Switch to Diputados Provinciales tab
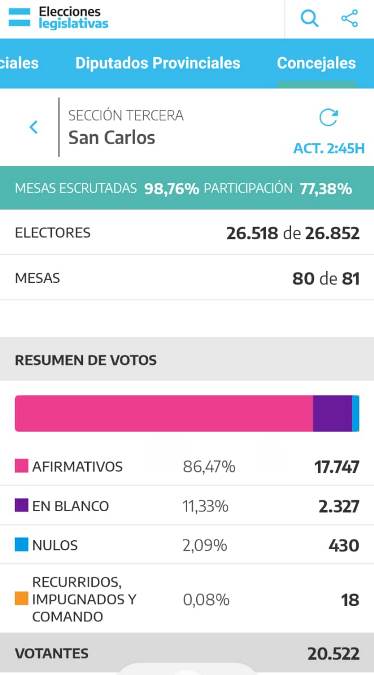The width and height of the screenshot is (374, 675). click(158, 63)
